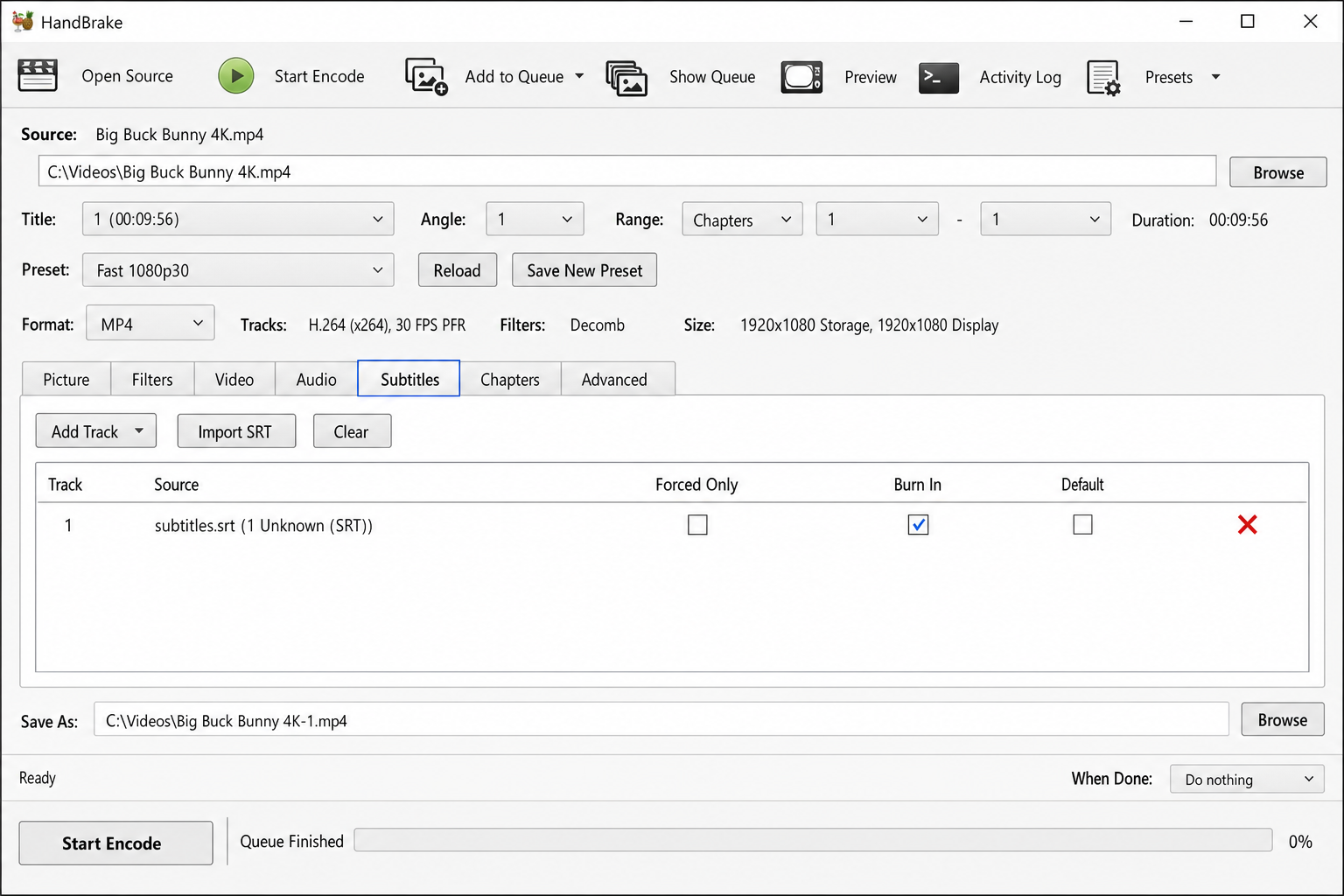Image resolution: width=1344 pixels, height=896 pixels.
Task: Expand the Add Track dropdown button
Action: [96, 431]
